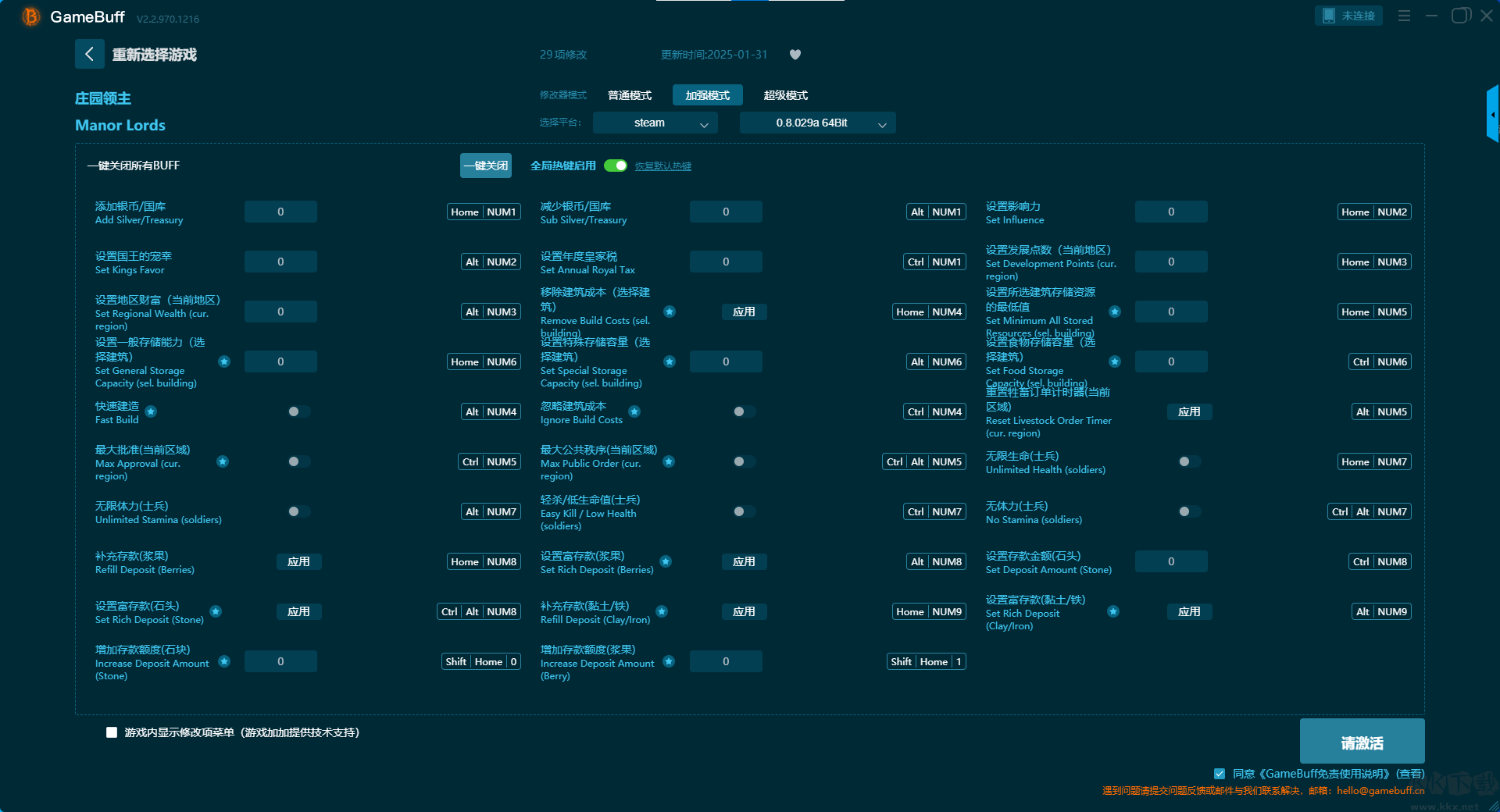Click the 一键关闭 button

coord(486,166)
